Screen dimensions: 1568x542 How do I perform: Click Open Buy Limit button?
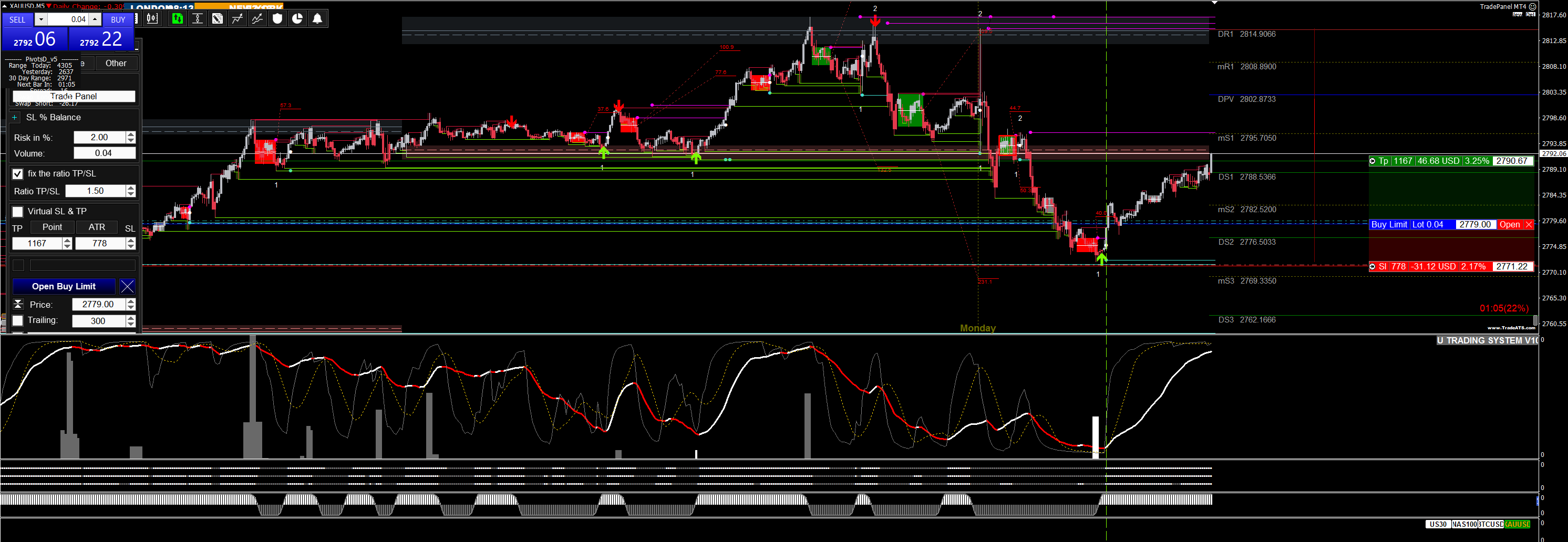pos(64,287)
